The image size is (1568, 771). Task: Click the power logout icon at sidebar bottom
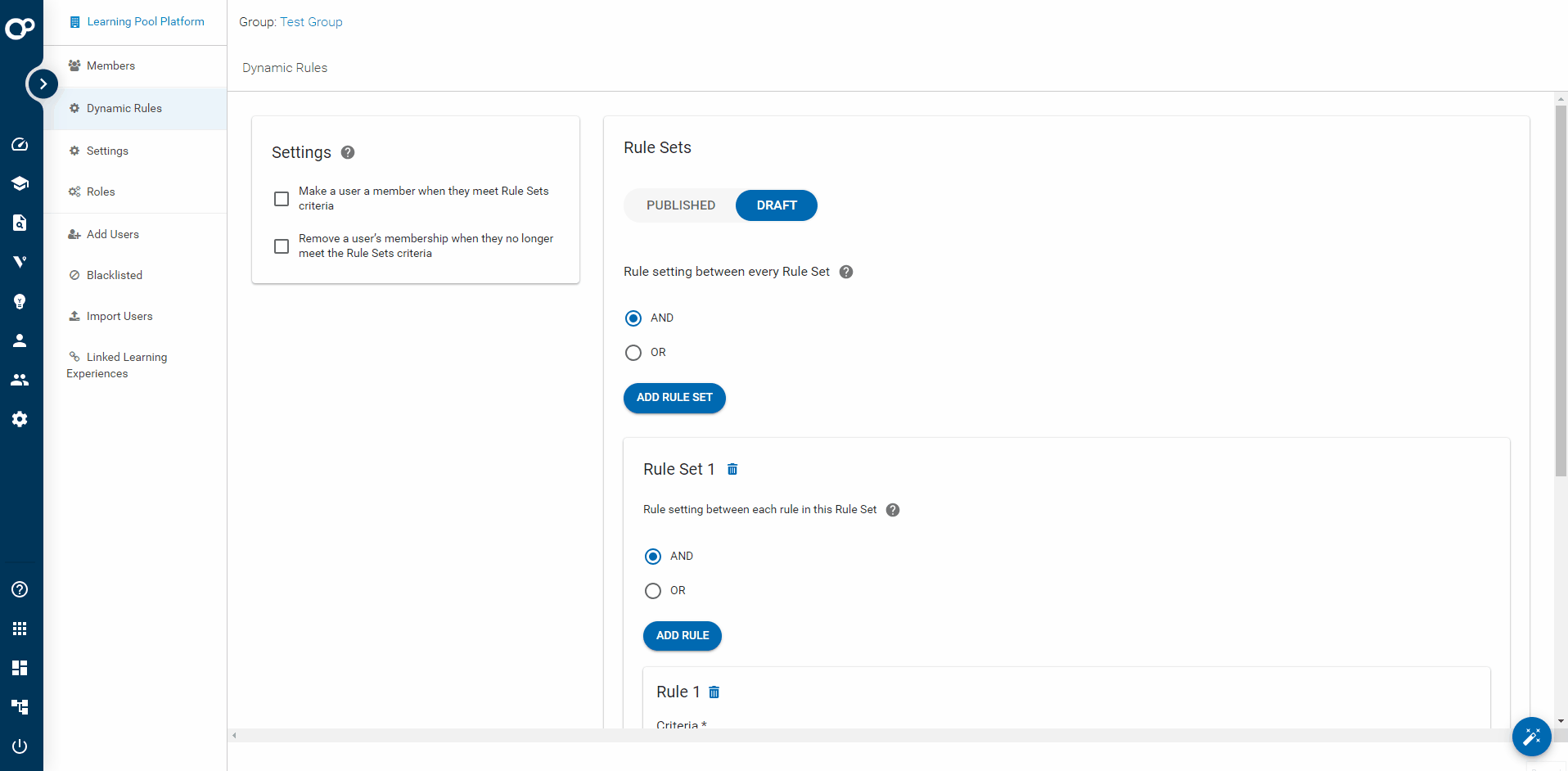pyautogui.click(x=20, y=746)
